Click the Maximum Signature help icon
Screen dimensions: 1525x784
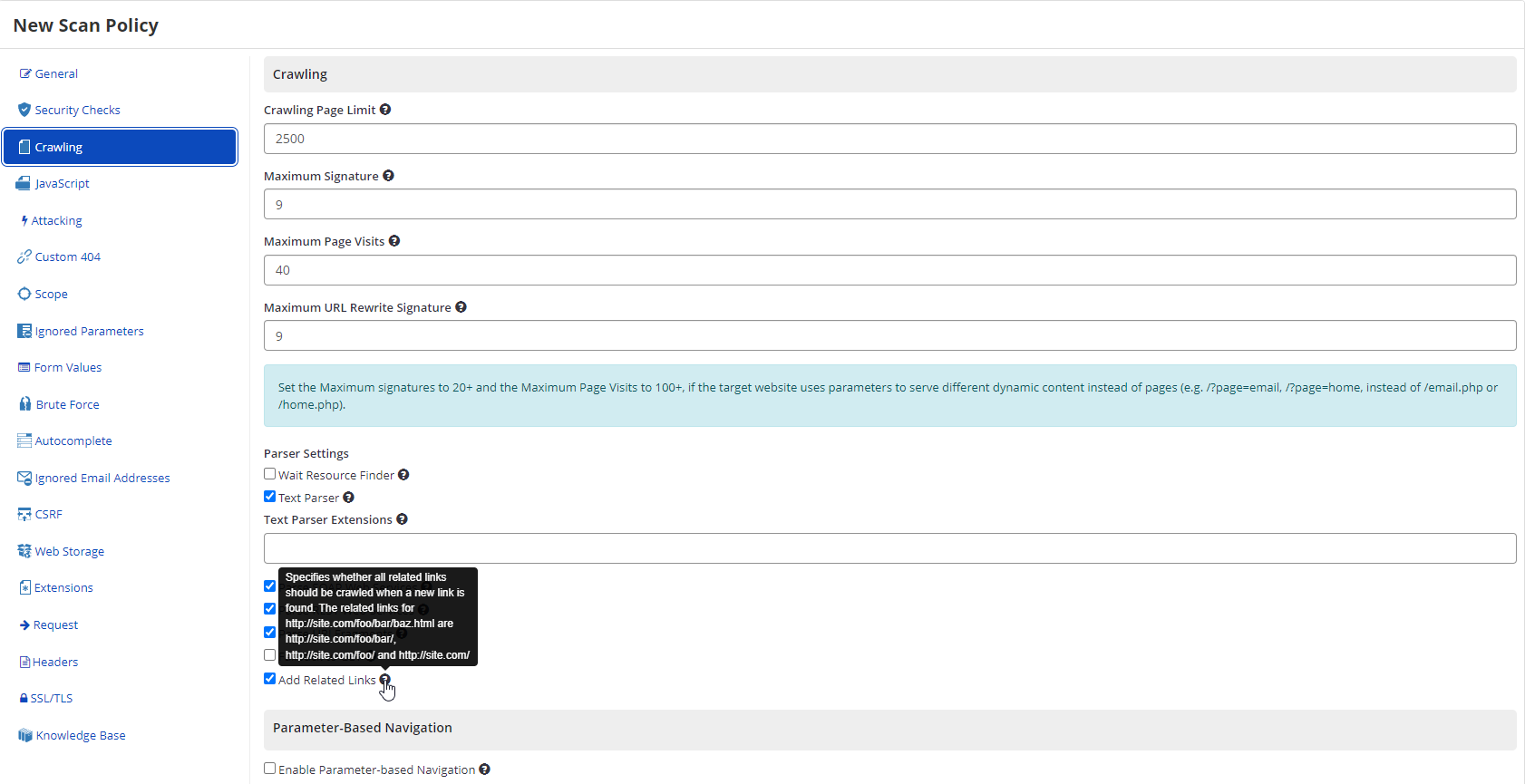[388, 176]
